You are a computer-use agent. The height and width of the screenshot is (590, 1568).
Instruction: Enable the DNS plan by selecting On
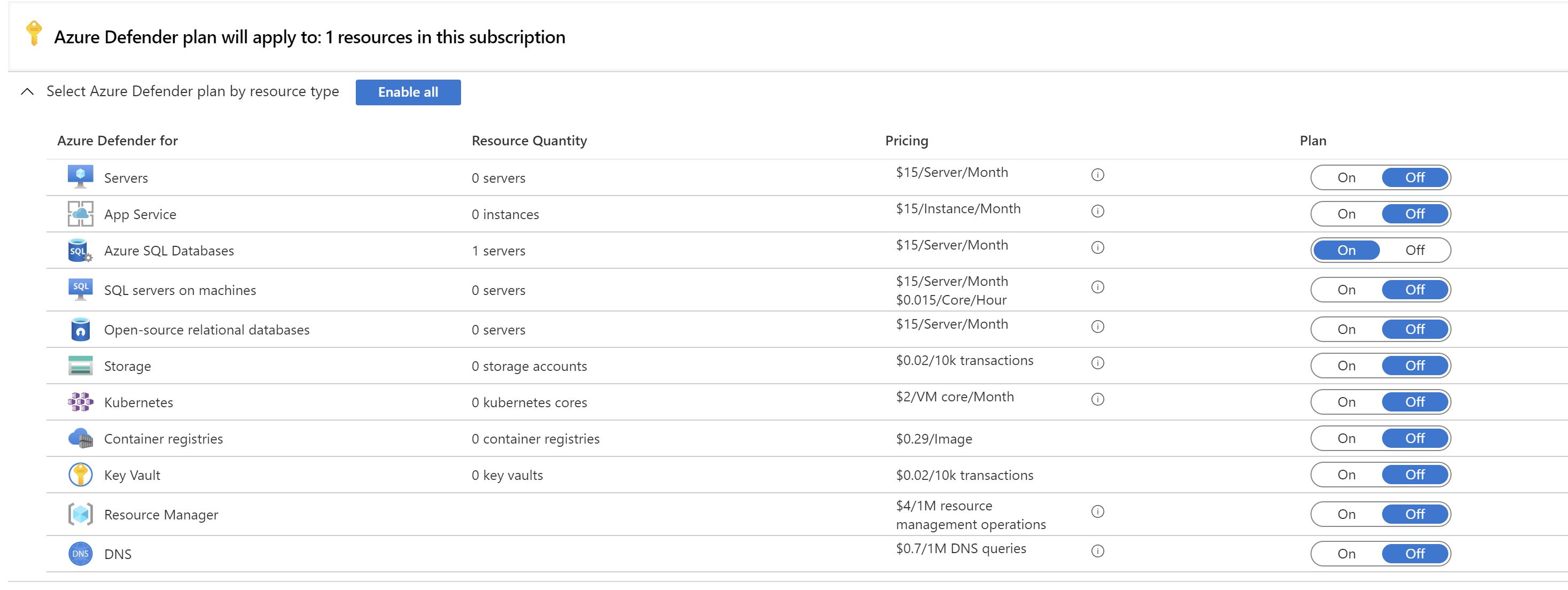tap(1346, 554)
